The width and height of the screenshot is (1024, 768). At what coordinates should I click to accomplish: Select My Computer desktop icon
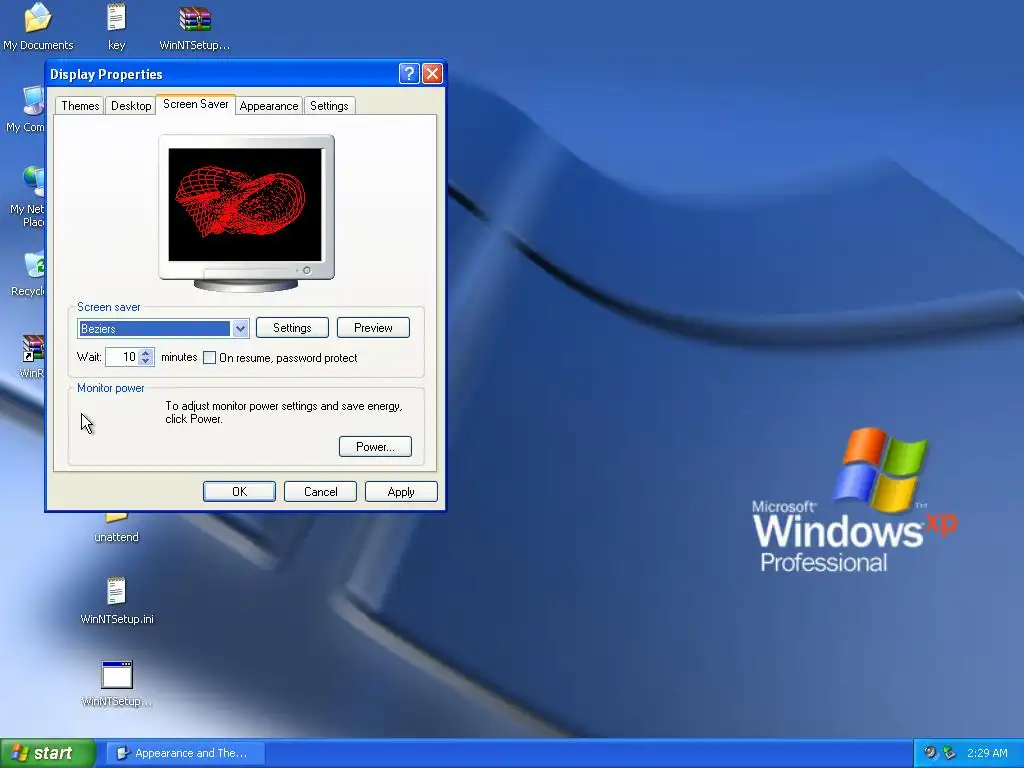pyautogui.click(x=33, y=101)
